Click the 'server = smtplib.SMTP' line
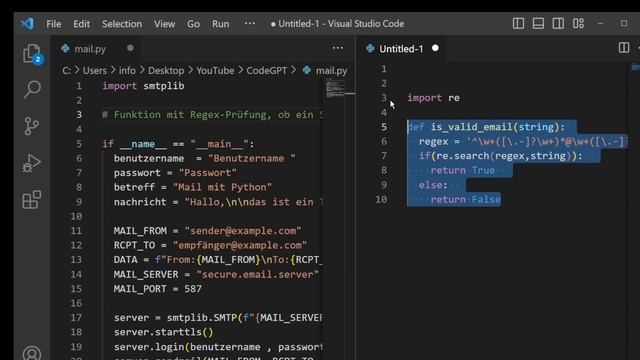 [218, 318]
